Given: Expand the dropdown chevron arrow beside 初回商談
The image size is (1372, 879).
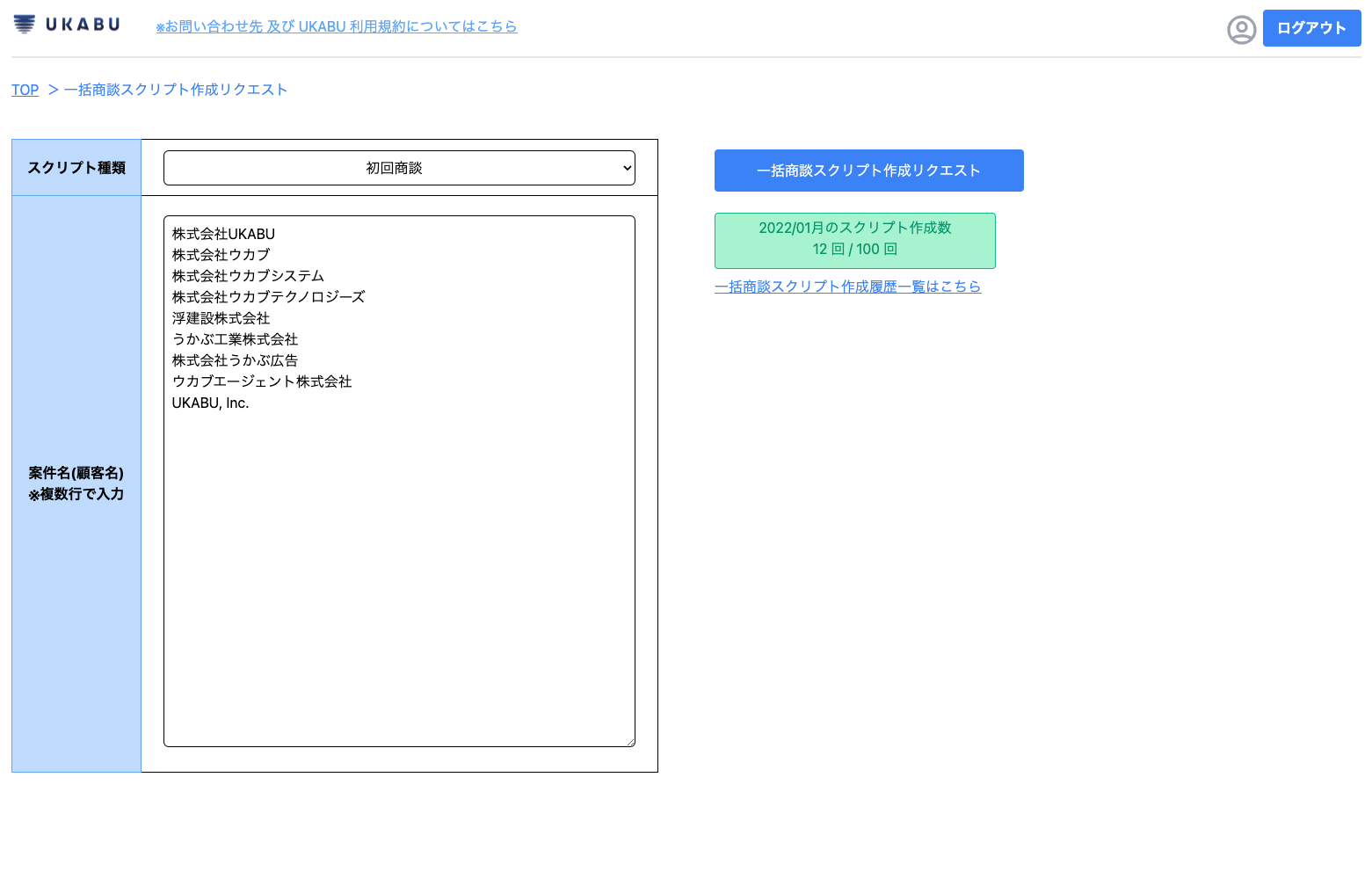Looking at the screenshot, I should 628,168.
